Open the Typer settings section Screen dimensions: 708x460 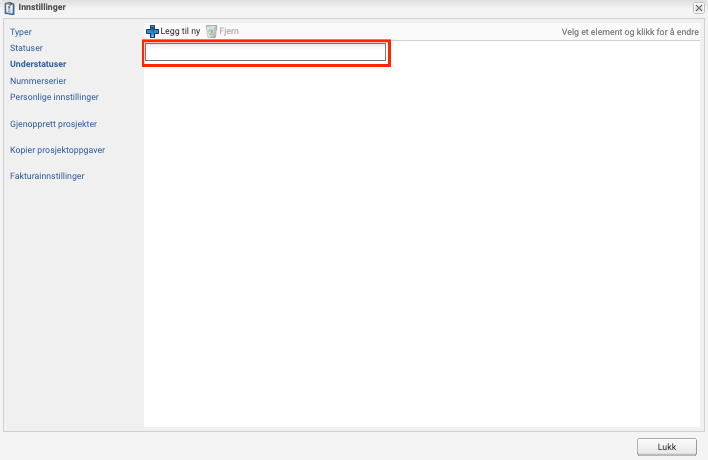coord(21,32)
